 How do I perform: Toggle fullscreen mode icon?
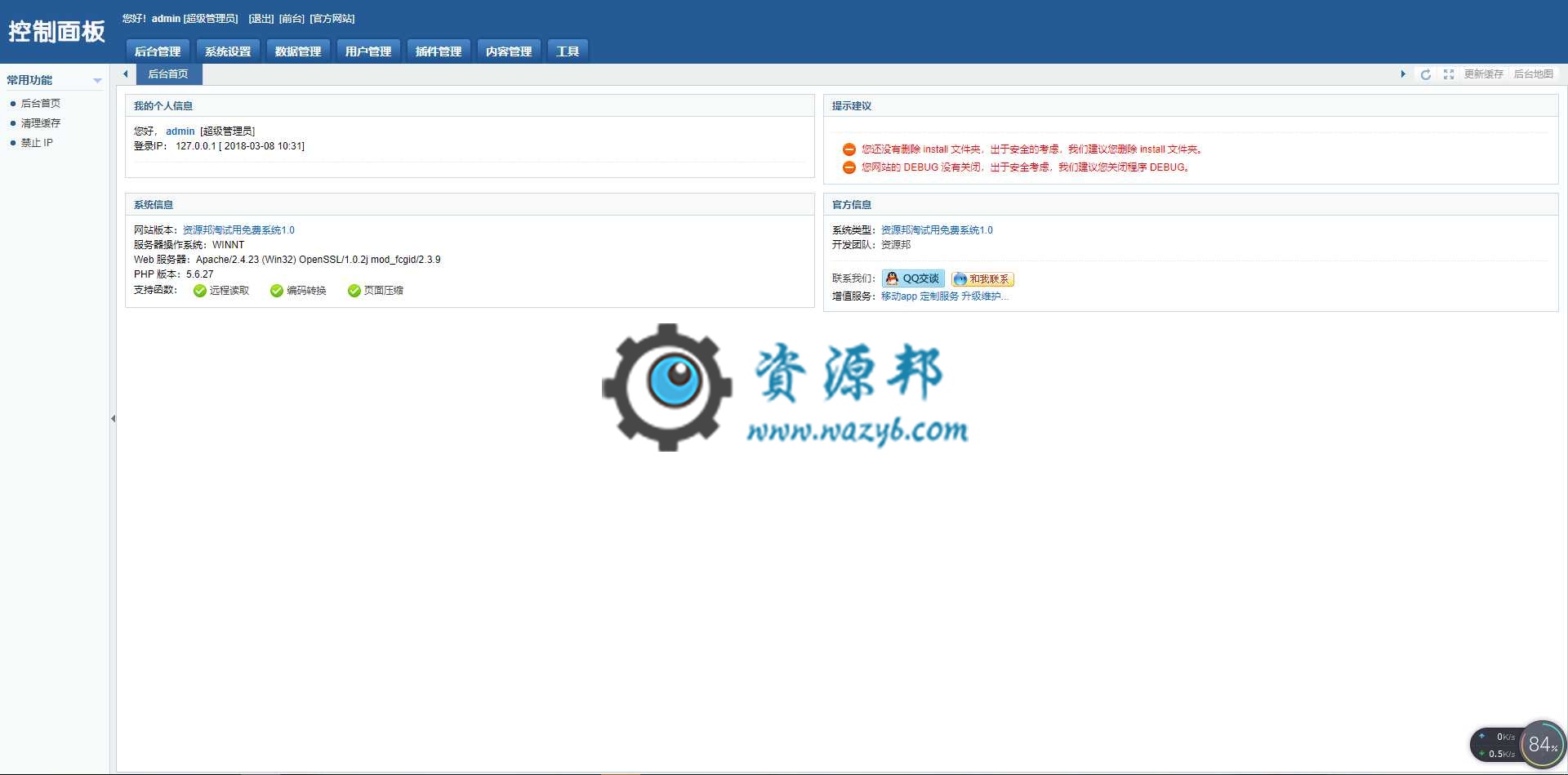pos(1448,74)
